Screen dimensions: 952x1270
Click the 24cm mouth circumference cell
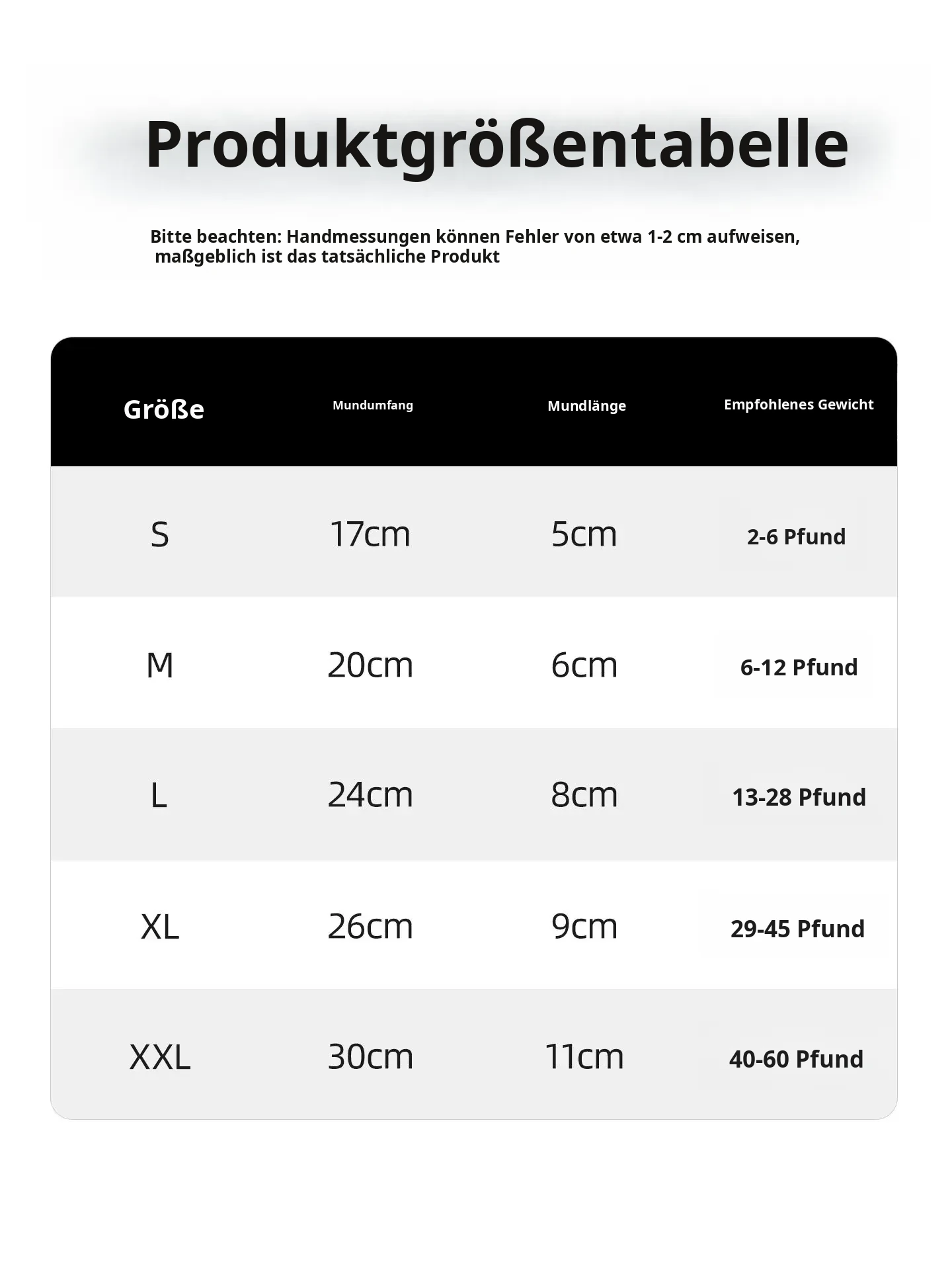(x=370, y=794)
